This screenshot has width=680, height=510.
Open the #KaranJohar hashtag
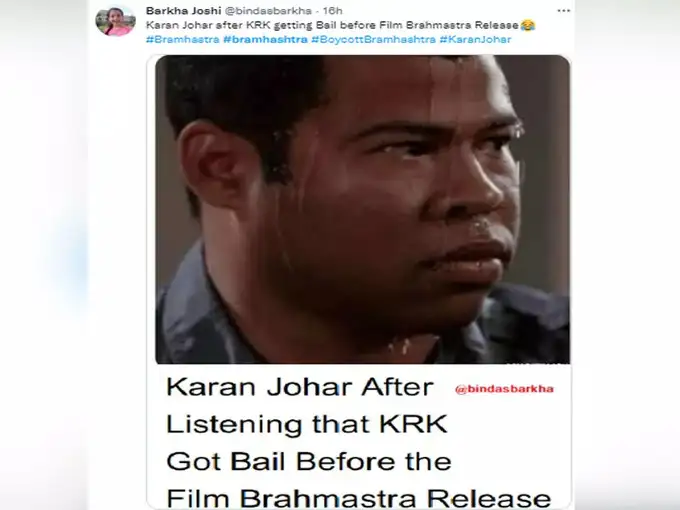(475, 39)
